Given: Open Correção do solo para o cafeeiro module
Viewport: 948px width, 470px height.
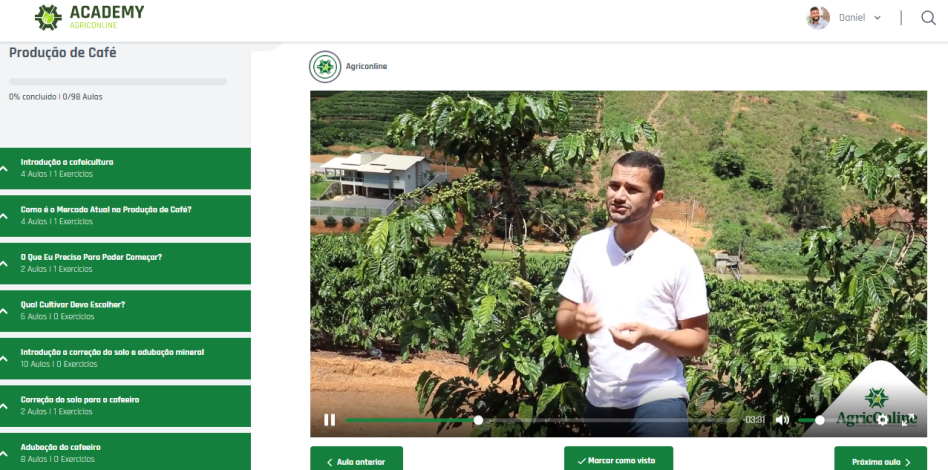Looking at the screenshot, I should [125, 406].
